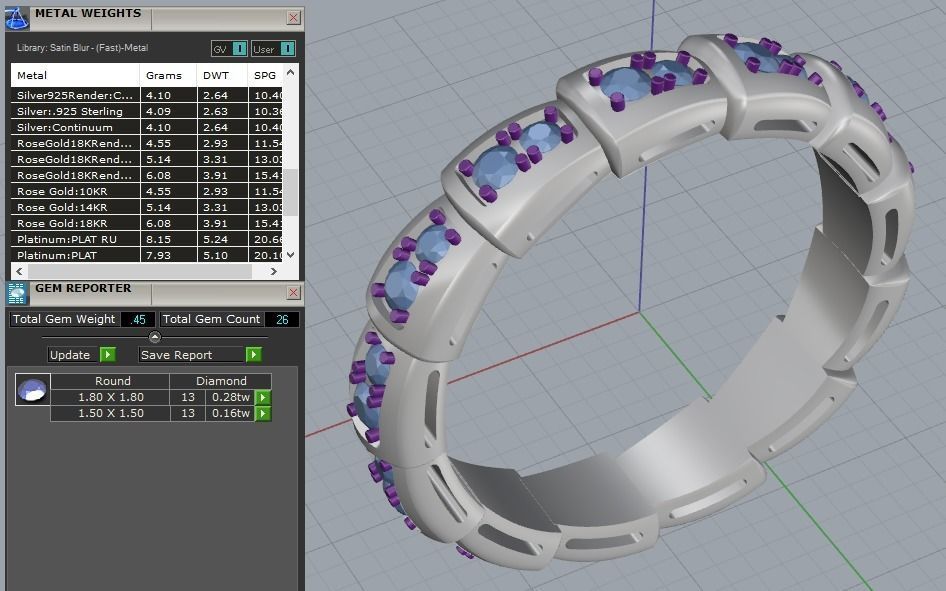
Task: Click the horizontal scrollbar thumb under metal list
Action: point(139,271)
